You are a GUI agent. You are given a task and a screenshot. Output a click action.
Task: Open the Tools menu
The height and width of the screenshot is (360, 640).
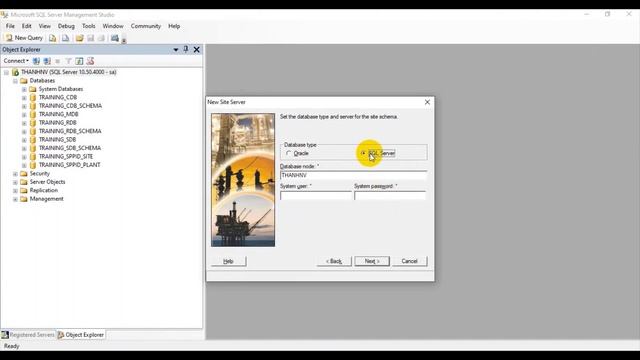coord(89,26)
